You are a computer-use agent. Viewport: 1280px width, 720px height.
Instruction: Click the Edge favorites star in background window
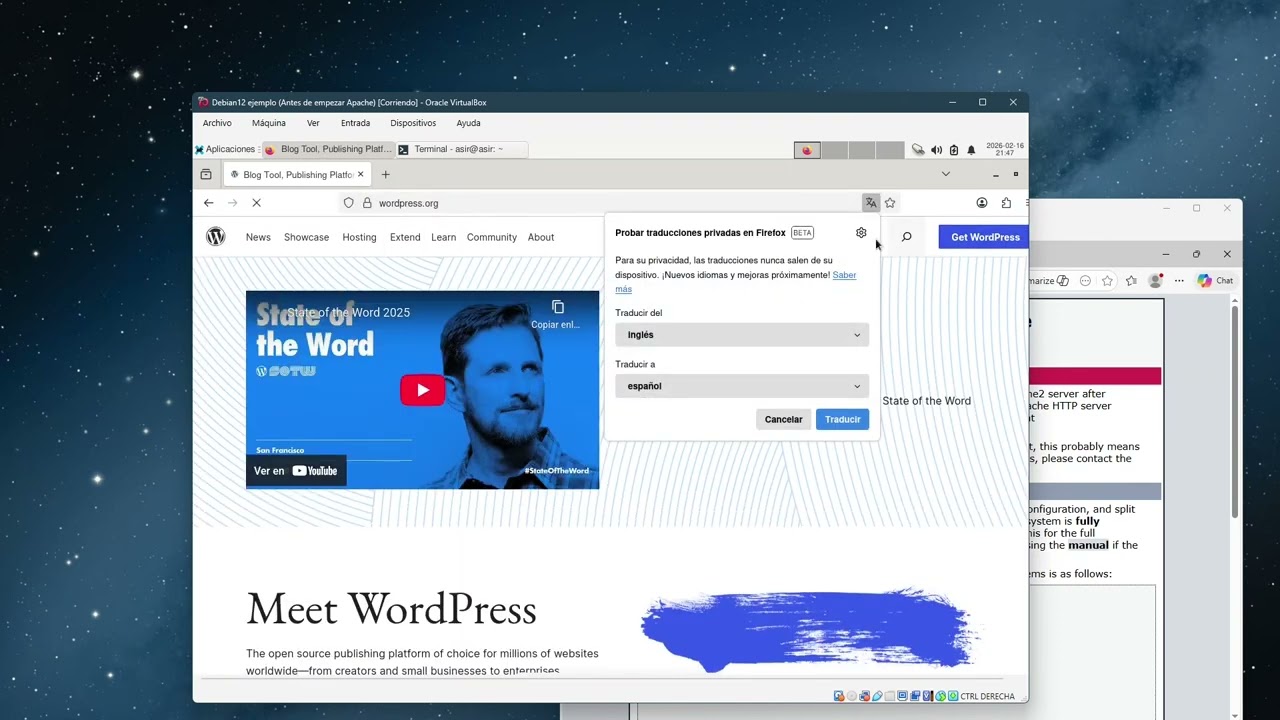[1107, 281]
